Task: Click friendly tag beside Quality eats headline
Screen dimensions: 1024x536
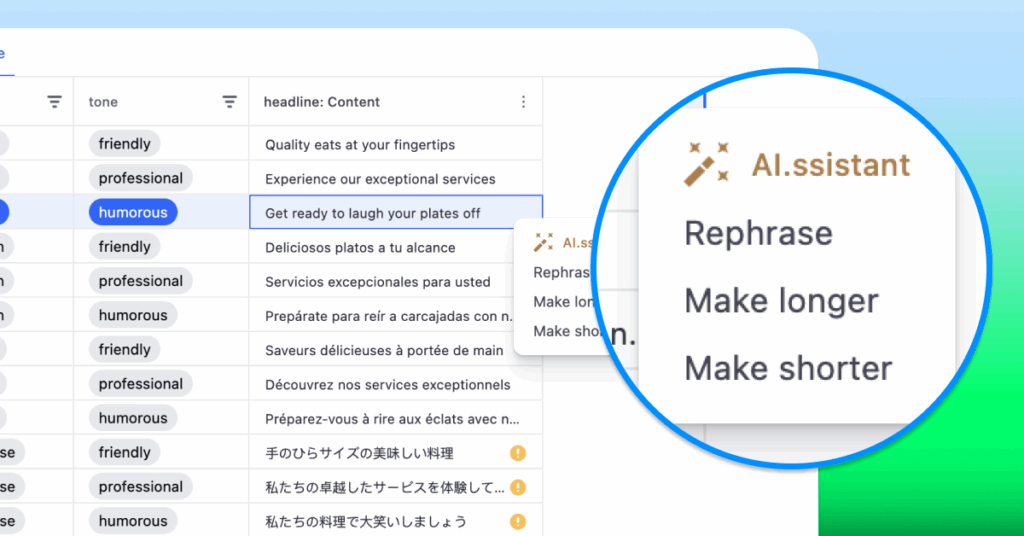Action: [124, 144]
